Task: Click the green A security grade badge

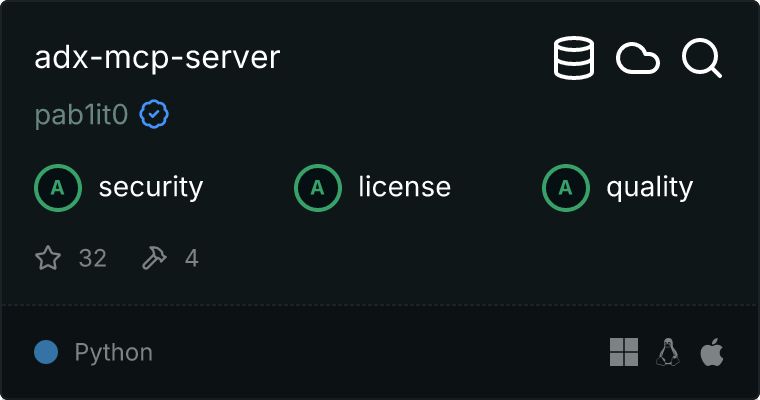Action: pos(58,187)
